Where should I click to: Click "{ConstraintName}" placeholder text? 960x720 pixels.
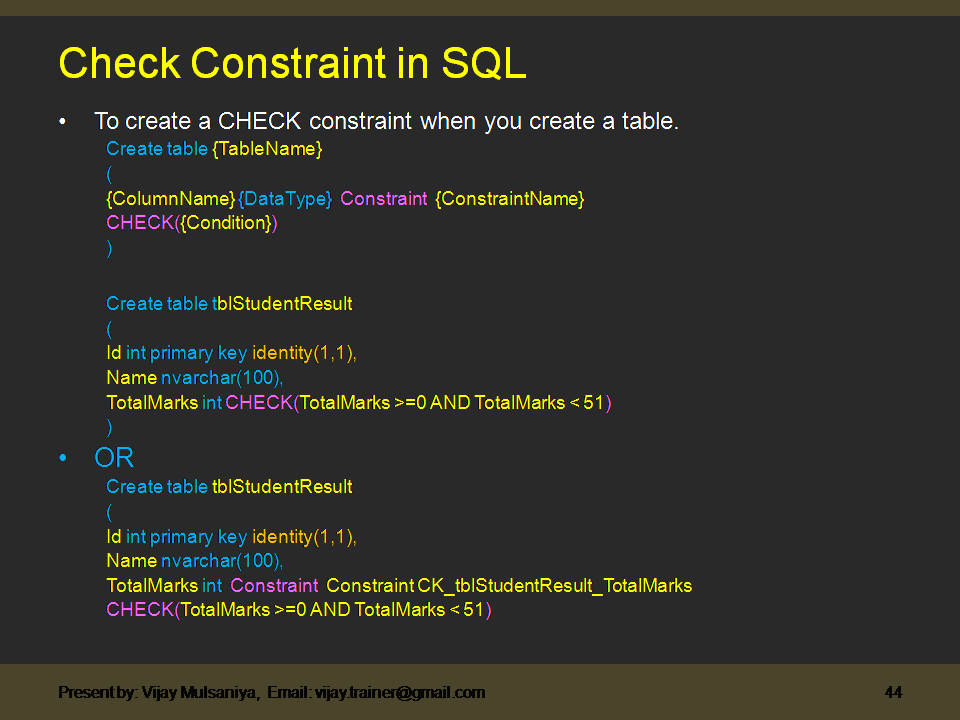click(510, 199)
